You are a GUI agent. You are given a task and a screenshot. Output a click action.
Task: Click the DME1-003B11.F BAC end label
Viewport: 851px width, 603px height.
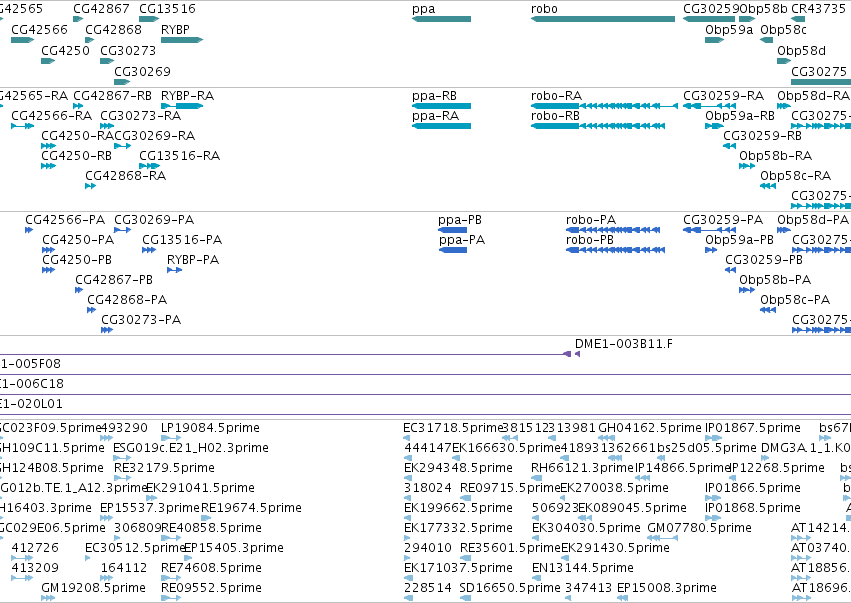[624, 344]
